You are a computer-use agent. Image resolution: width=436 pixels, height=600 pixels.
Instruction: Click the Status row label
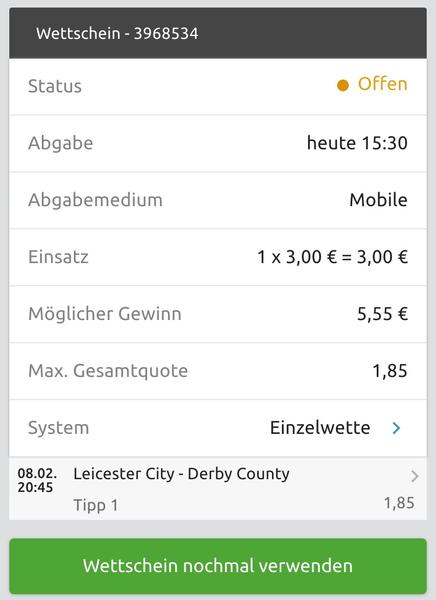(x=55, y=86)
